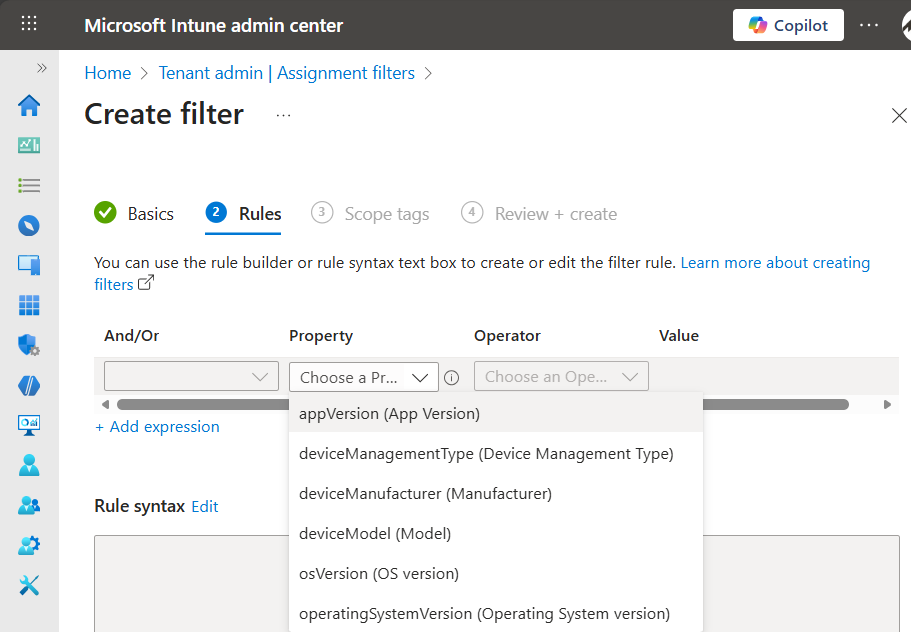Open the Choose an Operator dropdown
The height and width of the screenshot is (632, 911).
(561, 377)
